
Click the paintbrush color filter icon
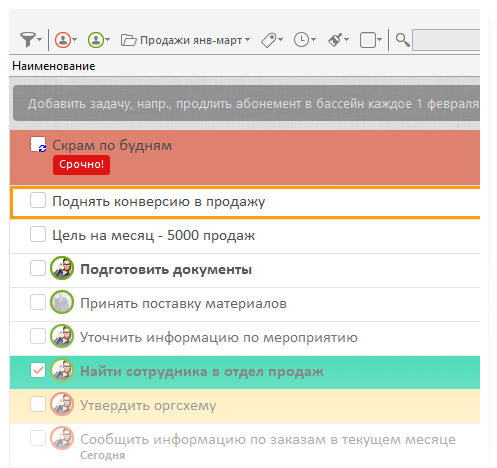pyautogui.click(x=338, y=40)
